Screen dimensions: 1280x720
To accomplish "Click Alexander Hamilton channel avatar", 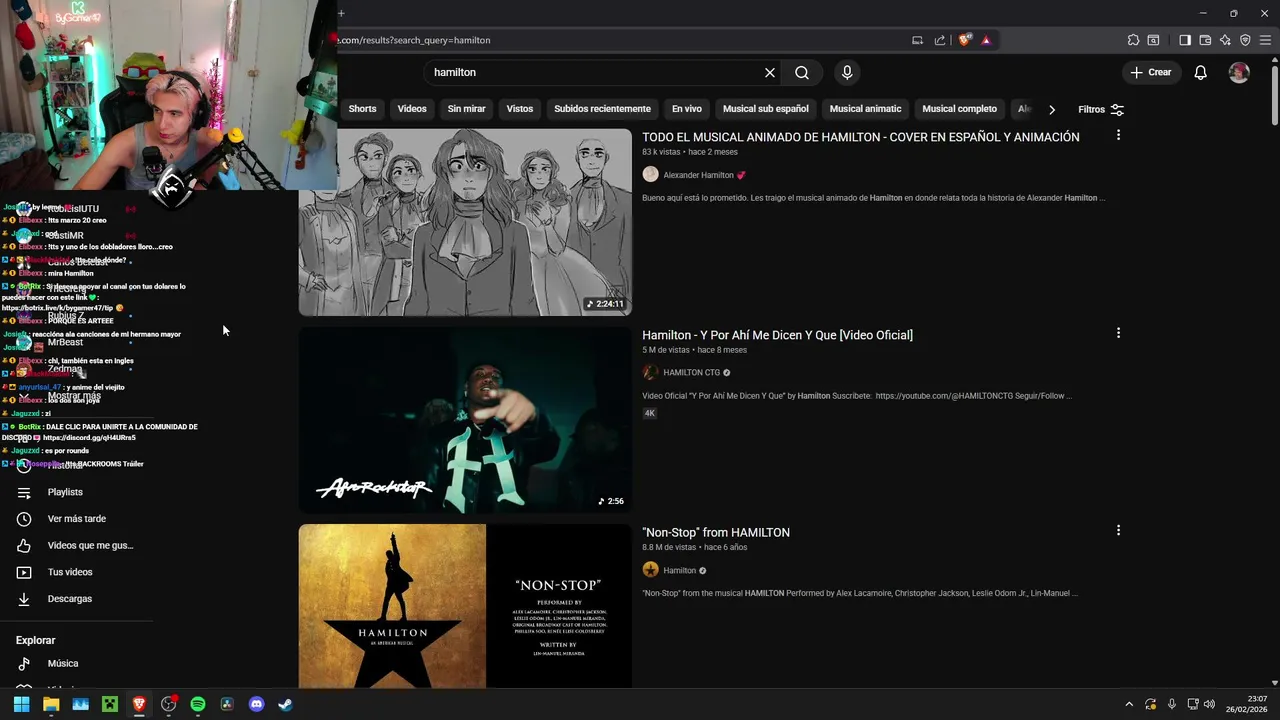I will tap(650, 175).
